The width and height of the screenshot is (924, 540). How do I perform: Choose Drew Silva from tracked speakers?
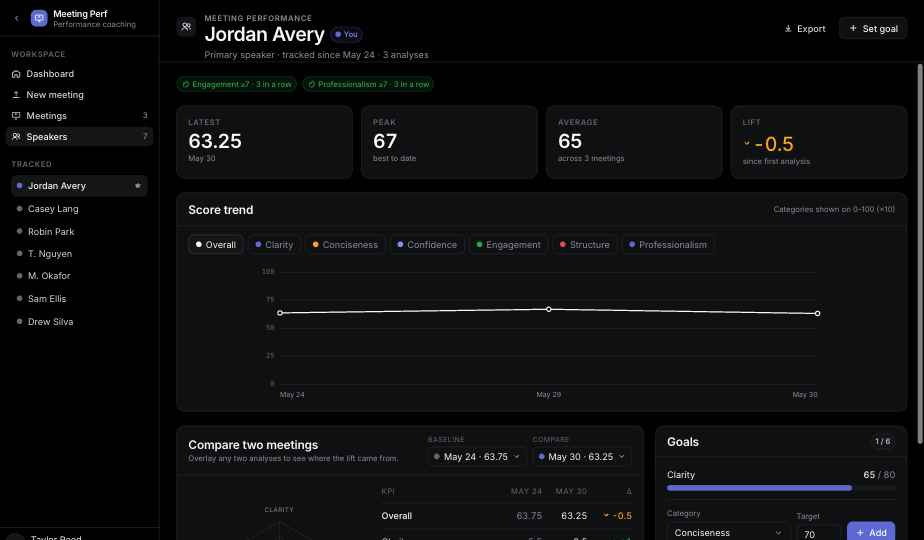[x=80, y=322]
